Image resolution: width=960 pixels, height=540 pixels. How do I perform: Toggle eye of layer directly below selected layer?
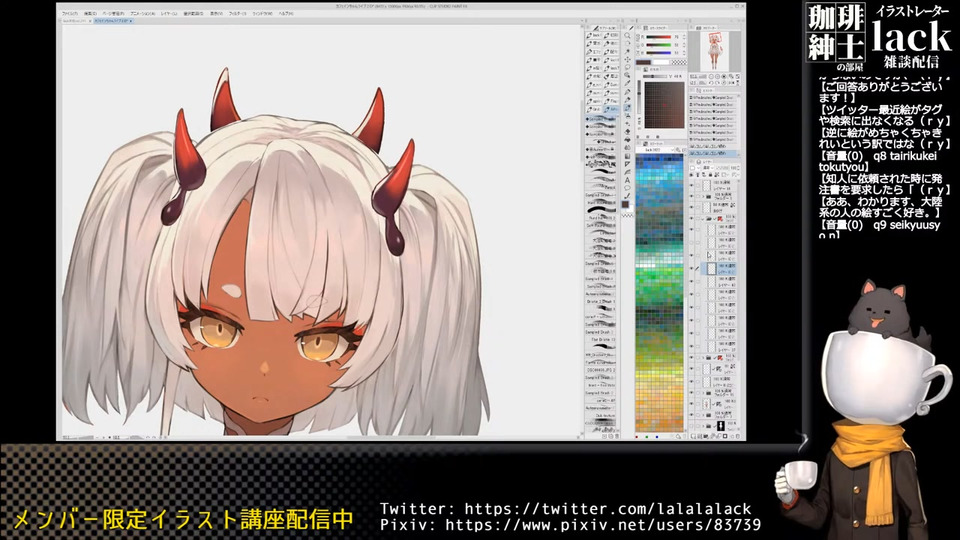point(692,281)
